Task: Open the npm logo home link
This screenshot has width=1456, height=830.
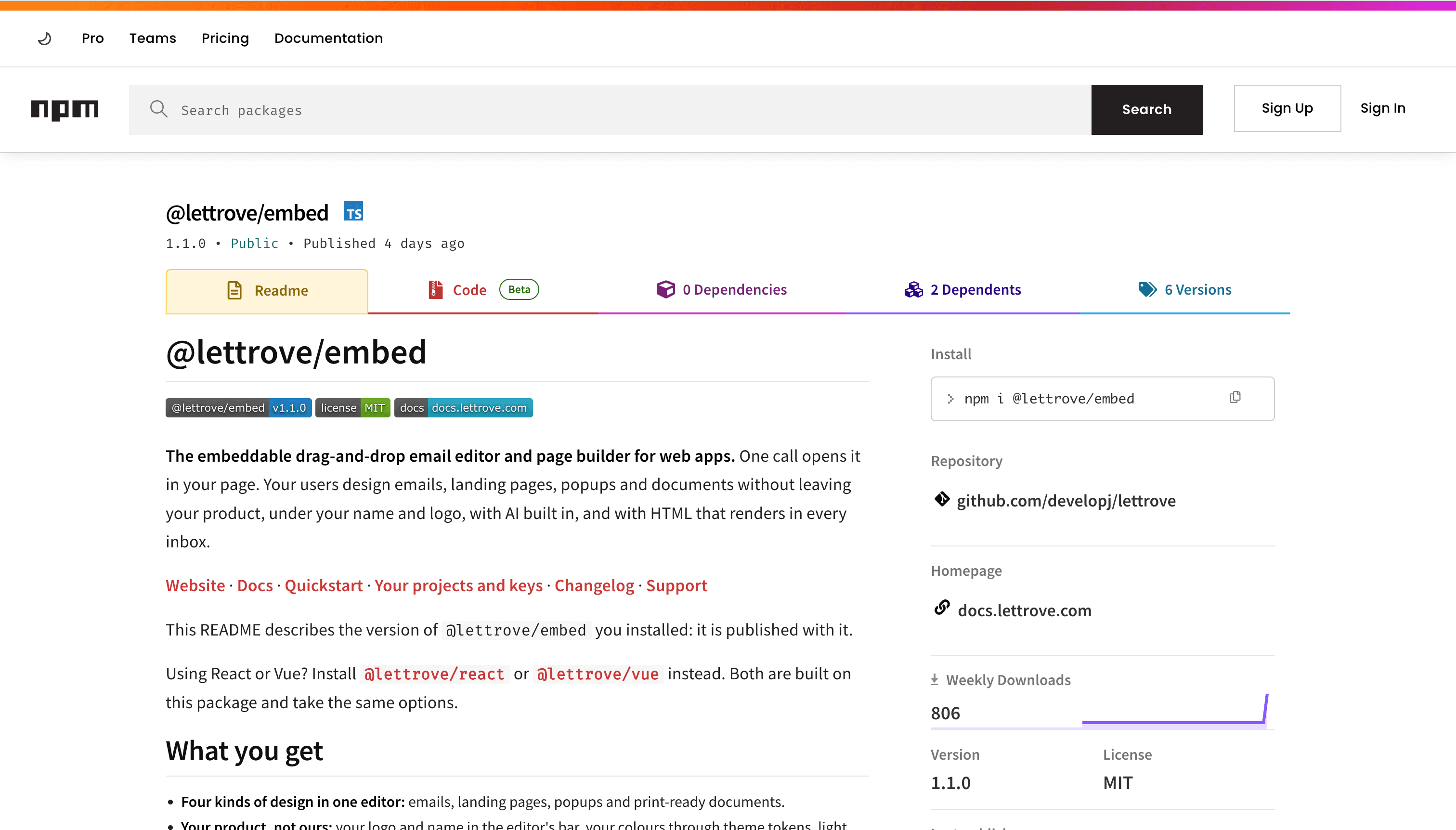Action: pos(65,109)
